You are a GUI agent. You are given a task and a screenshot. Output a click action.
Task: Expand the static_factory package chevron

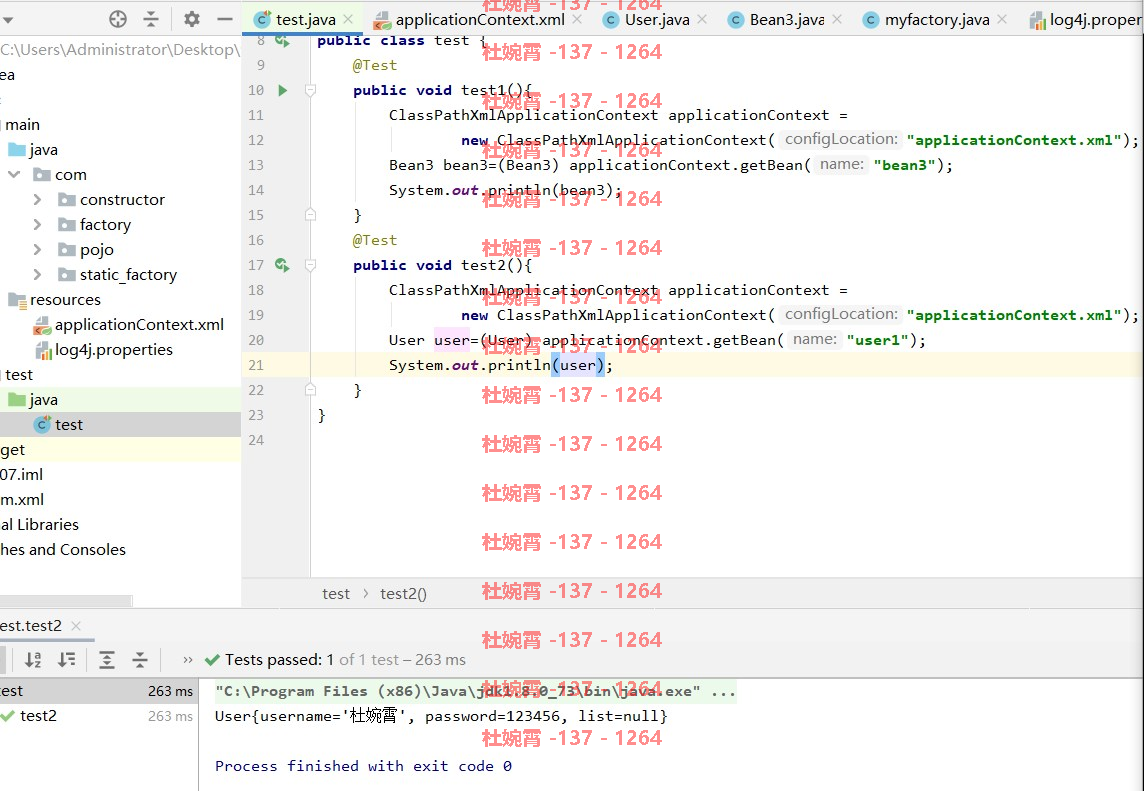[x=37, y=274]
